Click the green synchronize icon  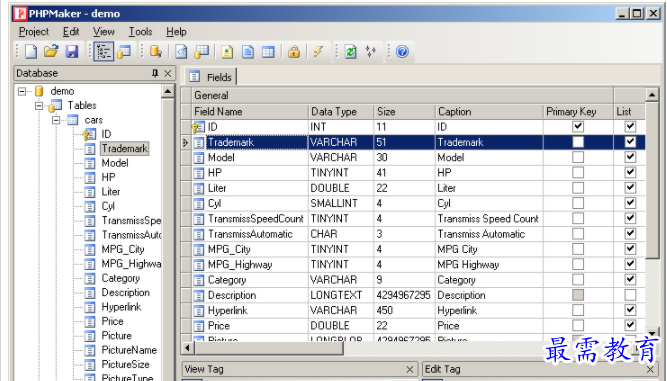point(351,51)
